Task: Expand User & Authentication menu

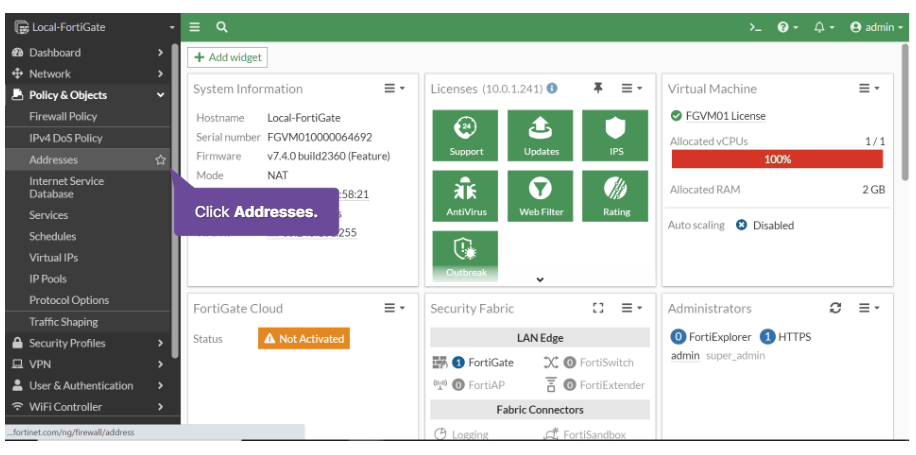Action: [88, 385]
